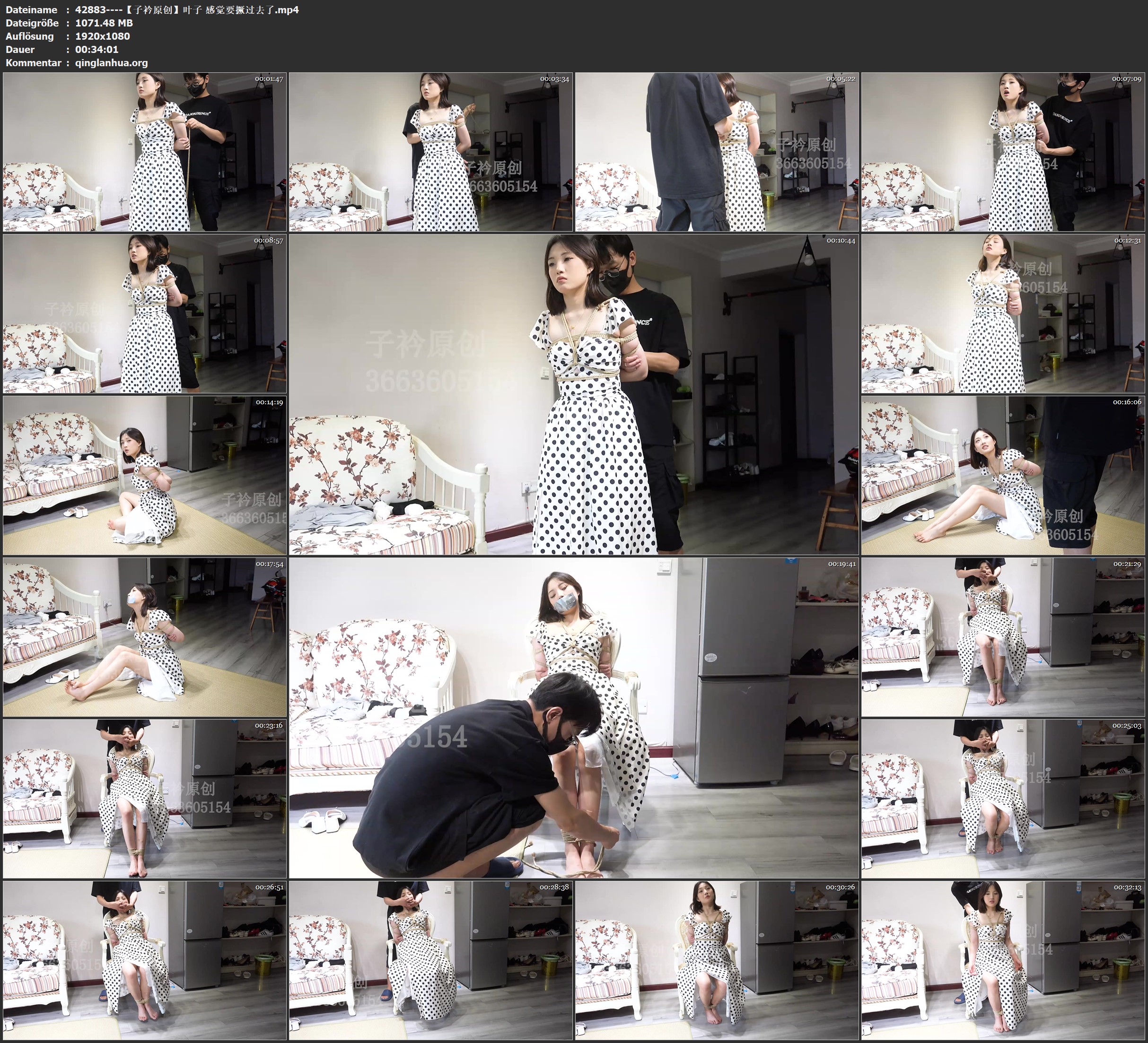Click the thumbnail at 00:28:38
The height and width of the screenshot is (1043, 1148).
[430, 960]
